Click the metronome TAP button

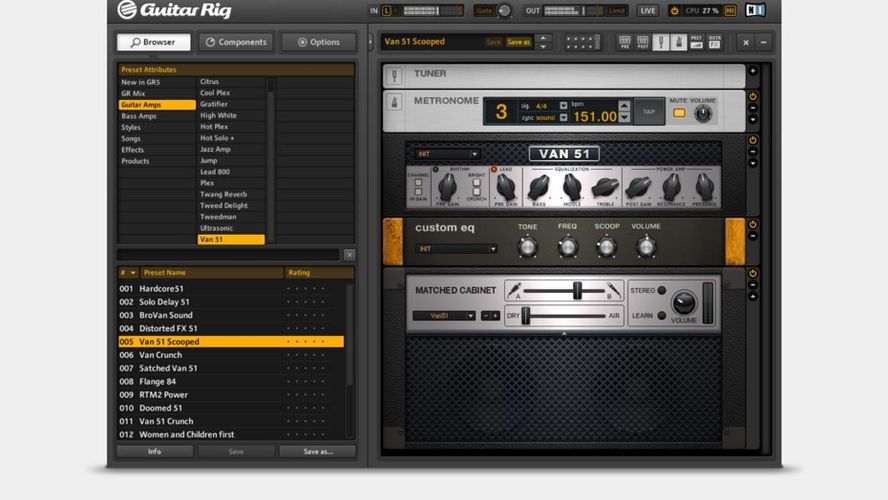click(x=649, y=112)
